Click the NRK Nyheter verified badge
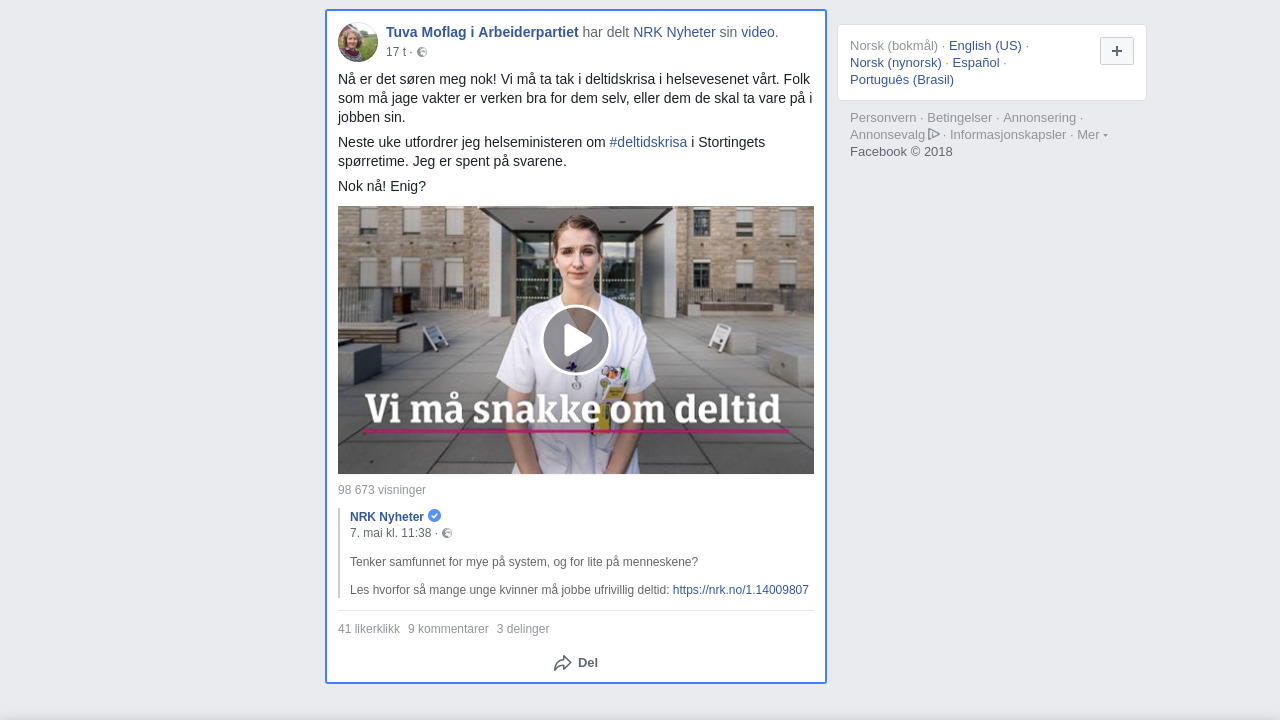Viewport: 1280px width, 720px height. point(434,516)
